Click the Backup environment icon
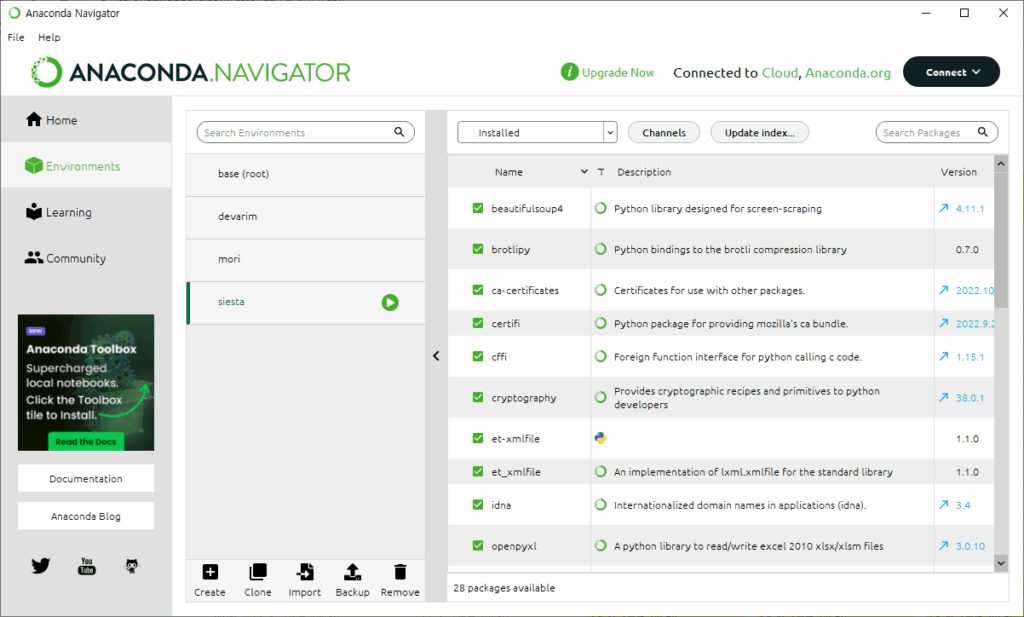This screenshot has height=617, width=1024. click(352, 573)
